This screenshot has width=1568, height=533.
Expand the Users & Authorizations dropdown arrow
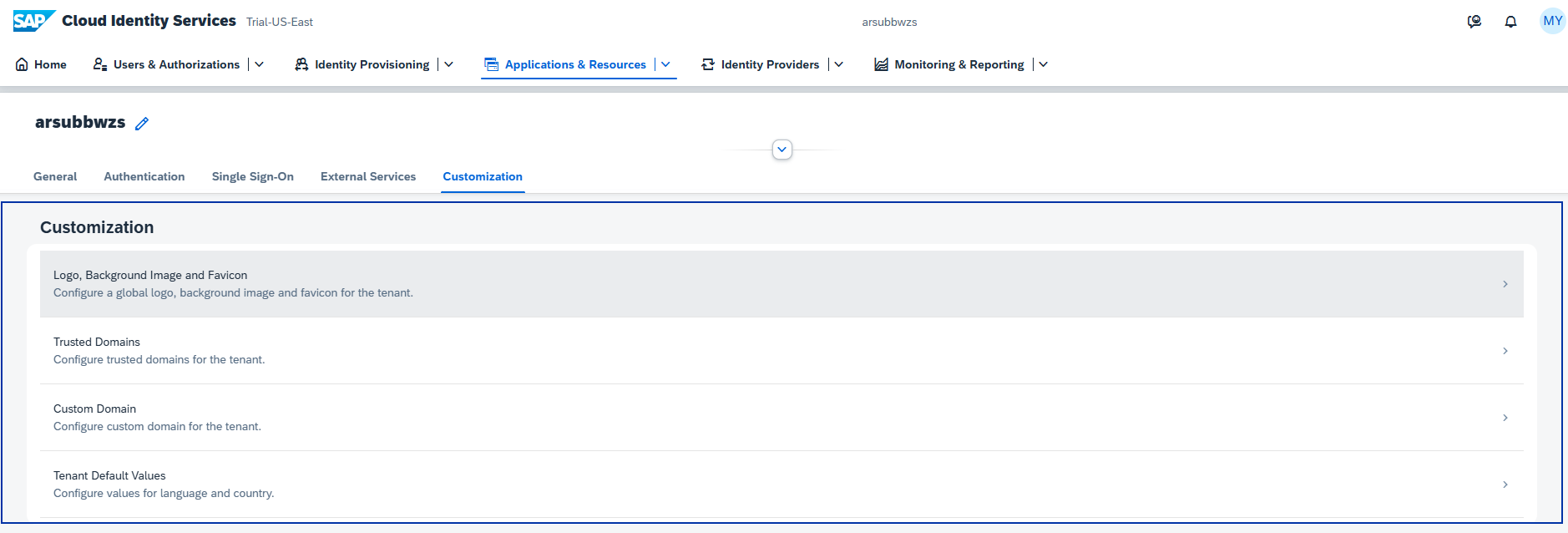coord(259,64)
